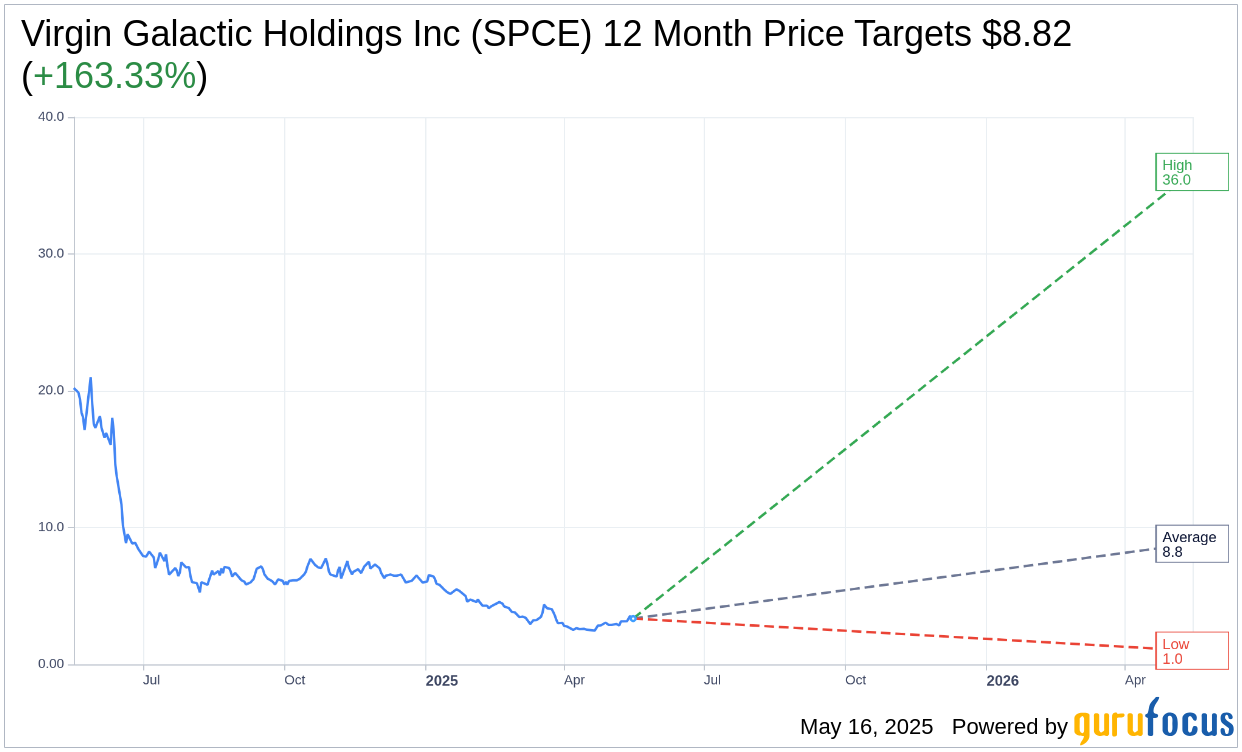The width and height of the screenshot is (1242, 752).
Task: Click the May 16, 2025 date text
Action: click(866, 727)
